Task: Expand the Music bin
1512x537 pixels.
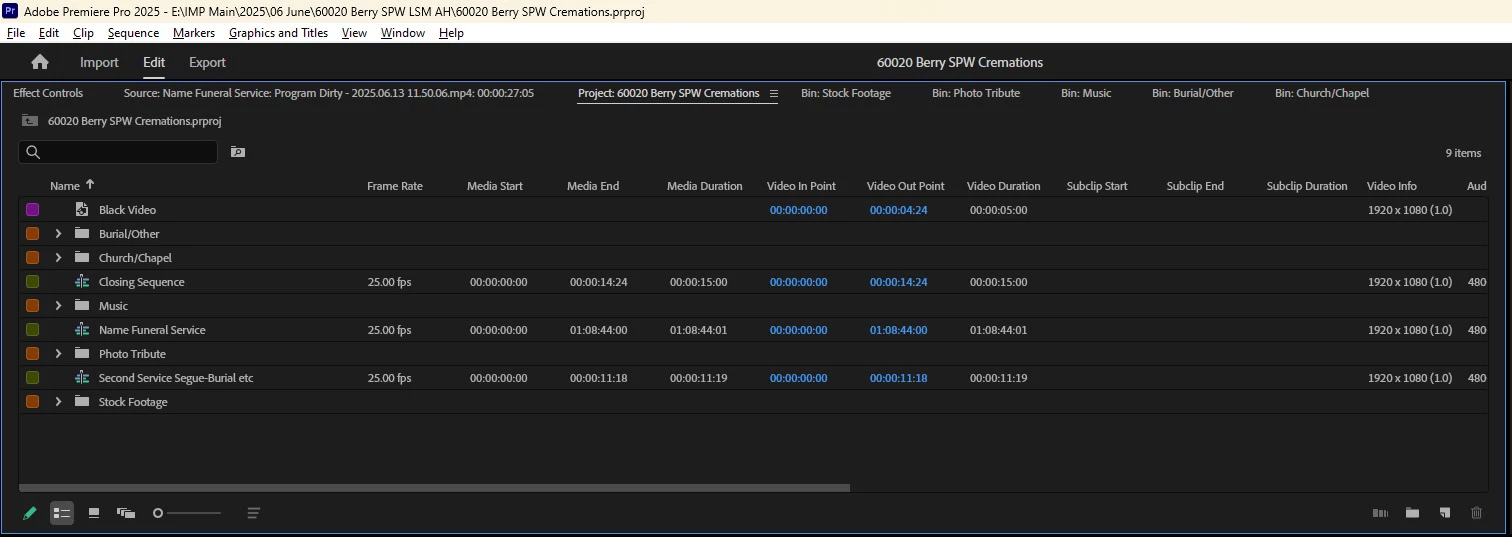Action: 58,306
